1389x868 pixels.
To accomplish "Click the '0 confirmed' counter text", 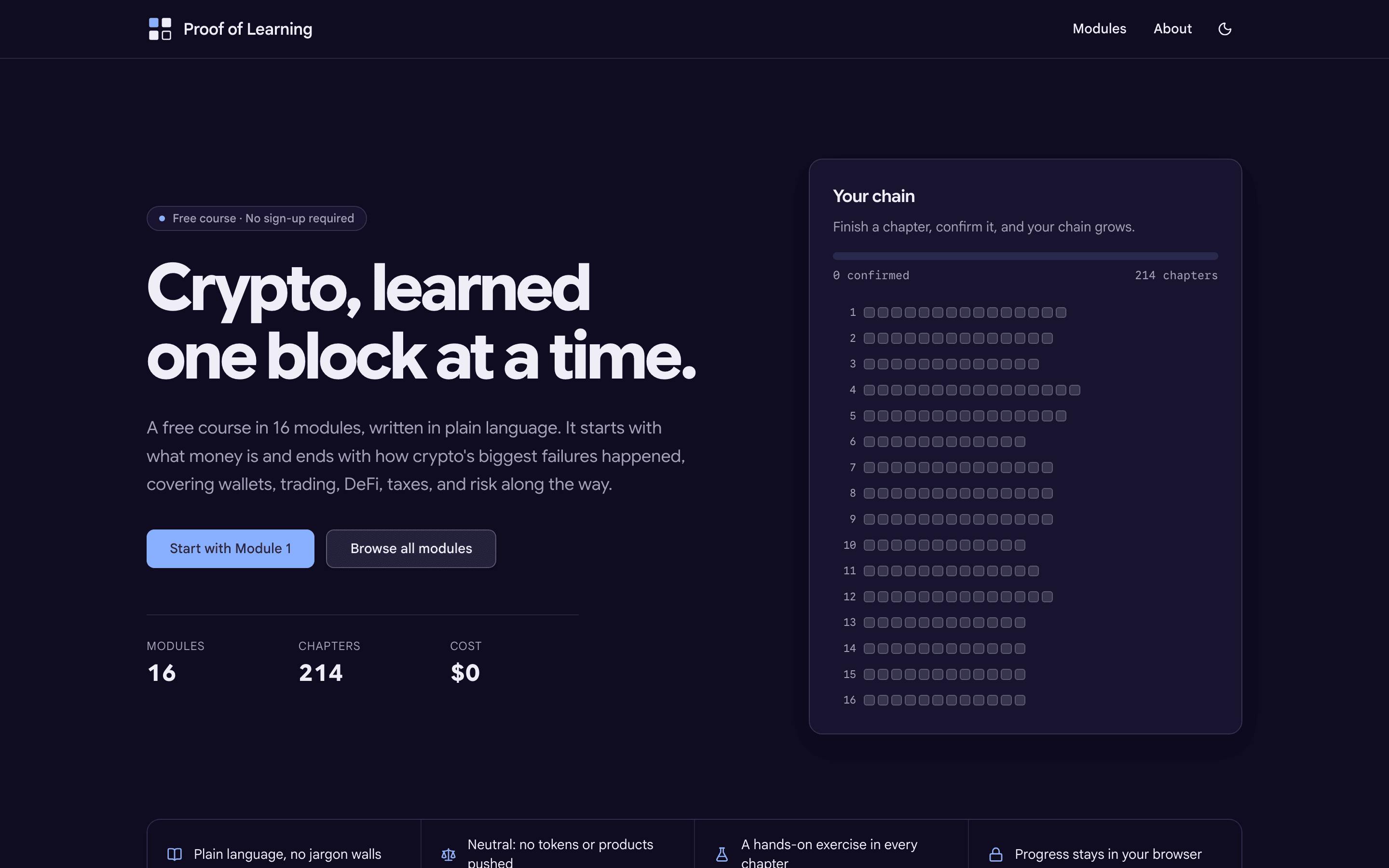I will (871, 275).
